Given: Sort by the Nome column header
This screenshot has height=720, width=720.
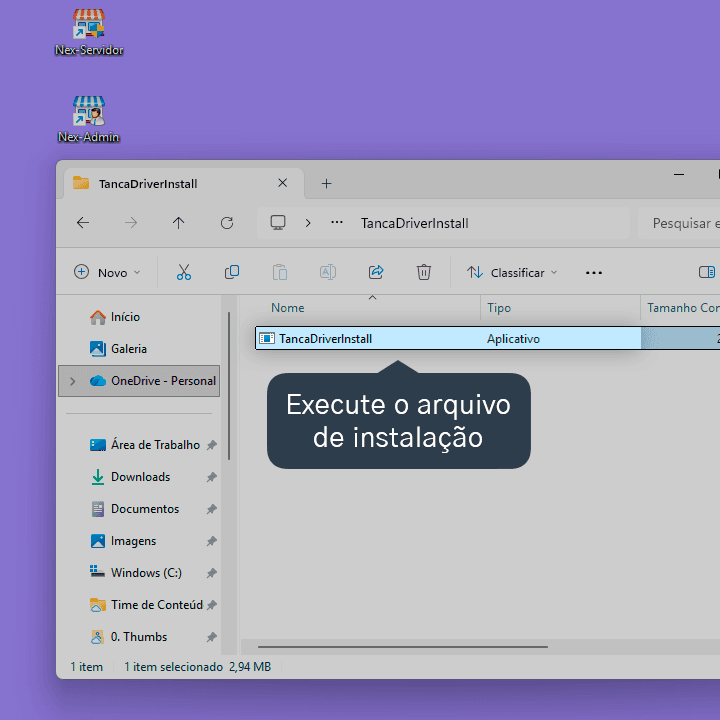Looking at the screenshot, I should (x=287, y=308).
